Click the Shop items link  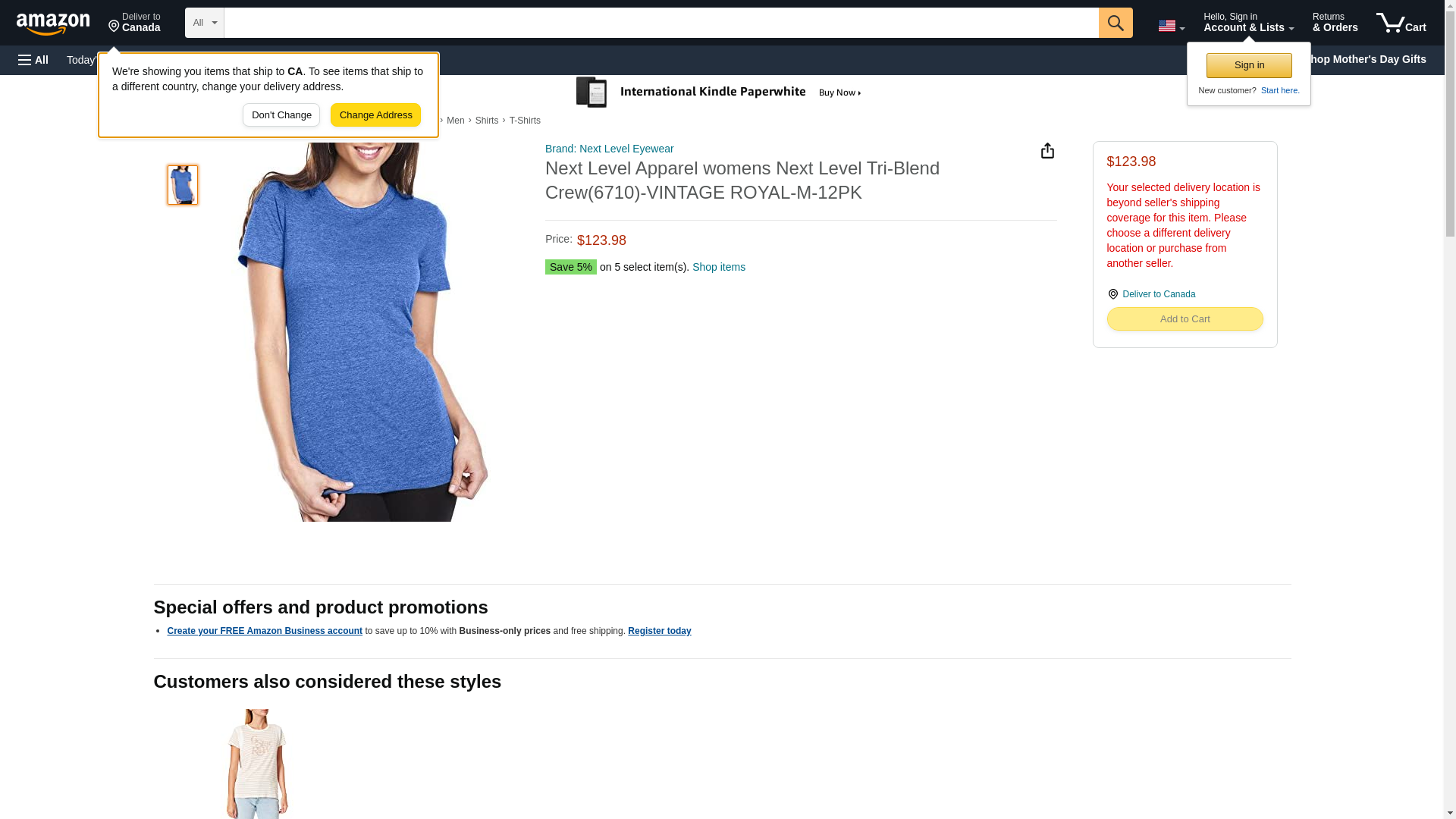[718, 267]
